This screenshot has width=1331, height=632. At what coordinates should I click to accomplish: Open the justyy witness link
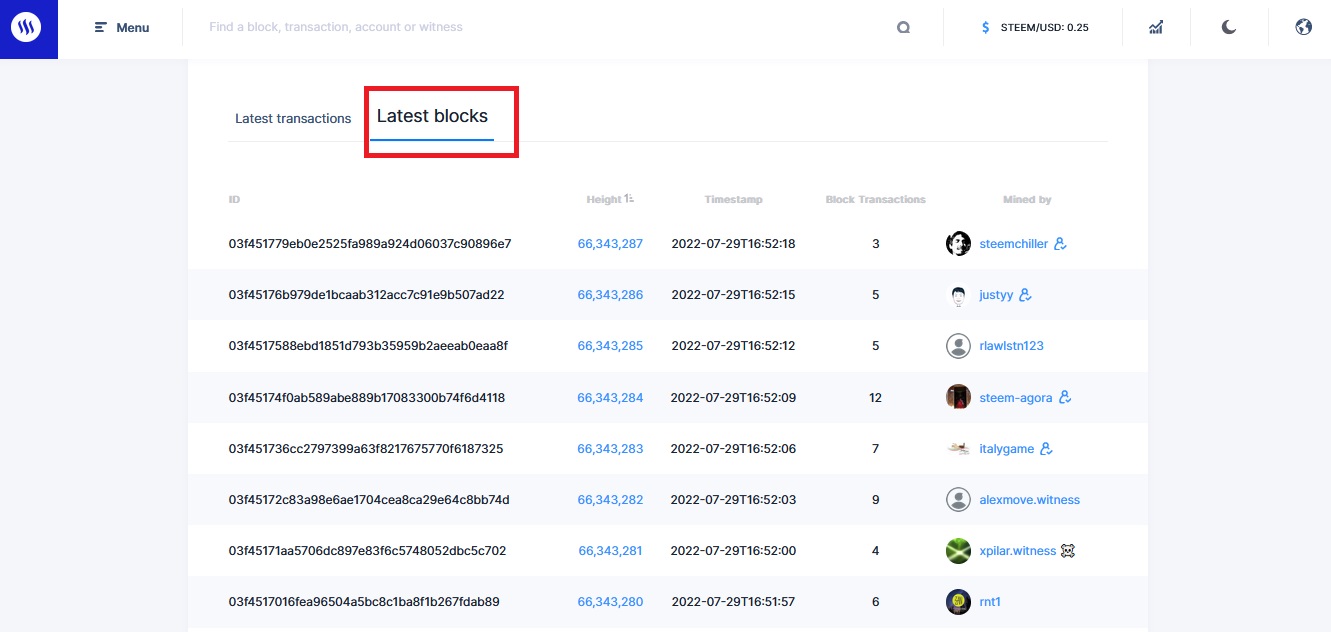(x=996, y=295)
